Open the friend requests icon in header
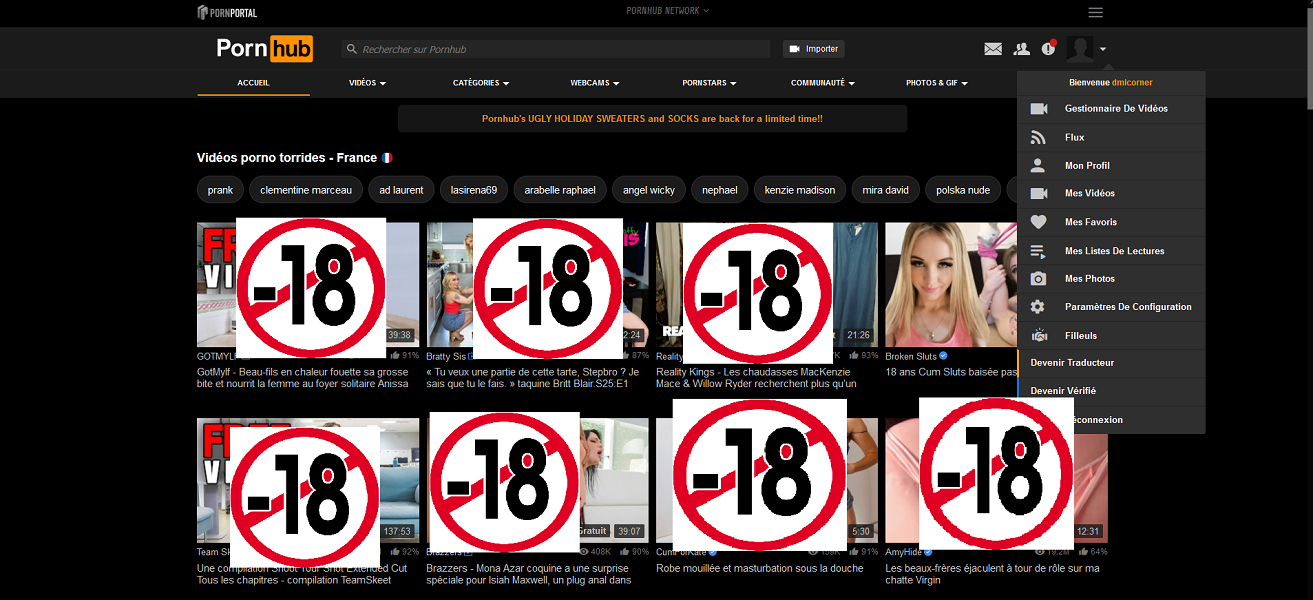Screen dimensions: 1313x600 [1021, 48]
